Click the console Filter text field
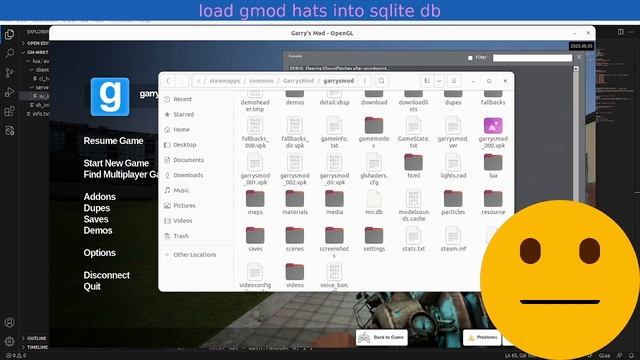 pyautogui.click(x=532, y=58)
